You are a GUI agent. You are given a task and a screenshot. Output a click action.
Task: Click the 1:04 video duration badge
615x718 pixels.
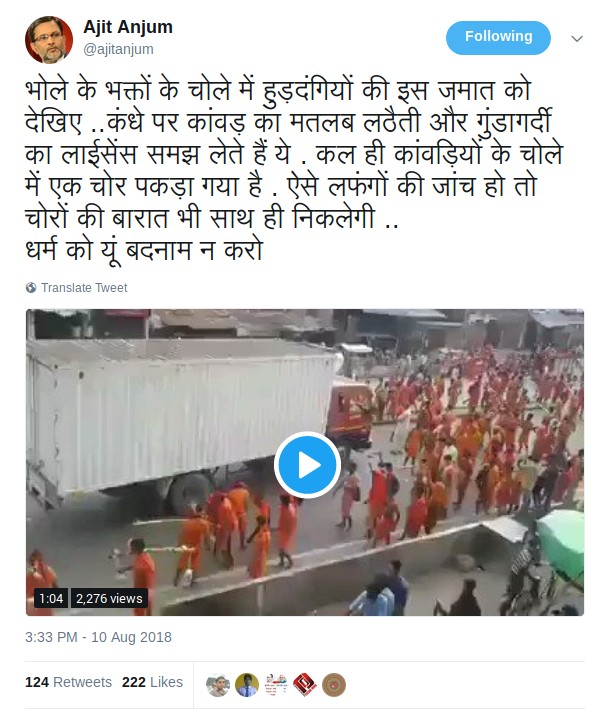(51, 598)
